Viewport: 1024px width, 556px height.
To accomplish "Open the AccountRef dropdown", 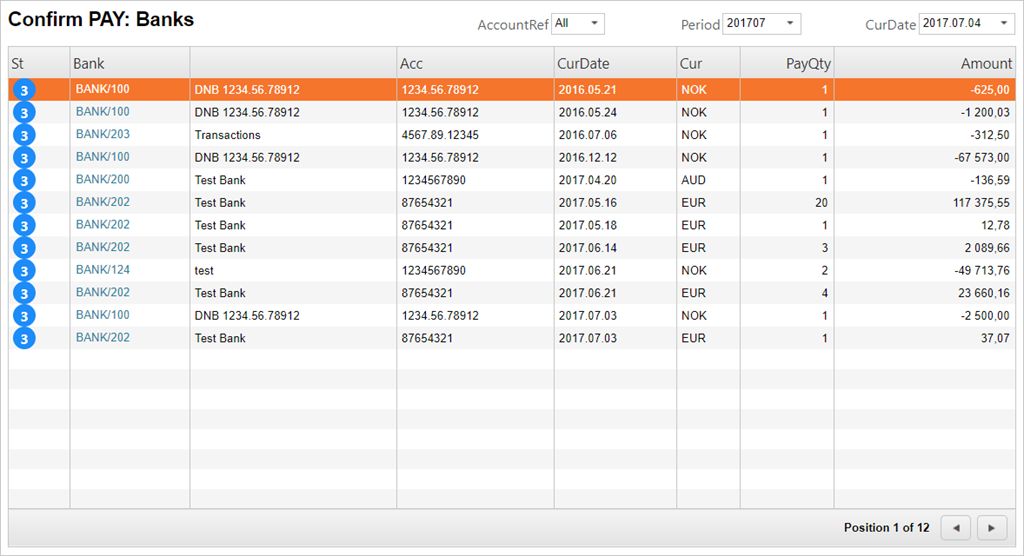I will [578, 23].
